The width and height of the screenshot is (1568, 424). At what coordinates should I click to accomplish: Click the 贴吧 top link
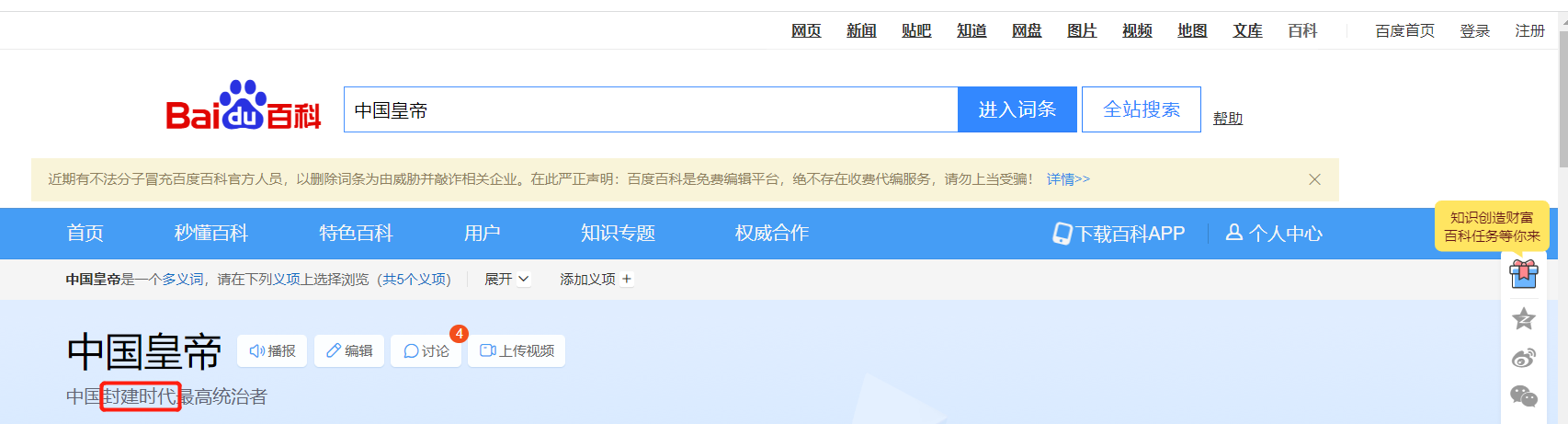[916, 31]
